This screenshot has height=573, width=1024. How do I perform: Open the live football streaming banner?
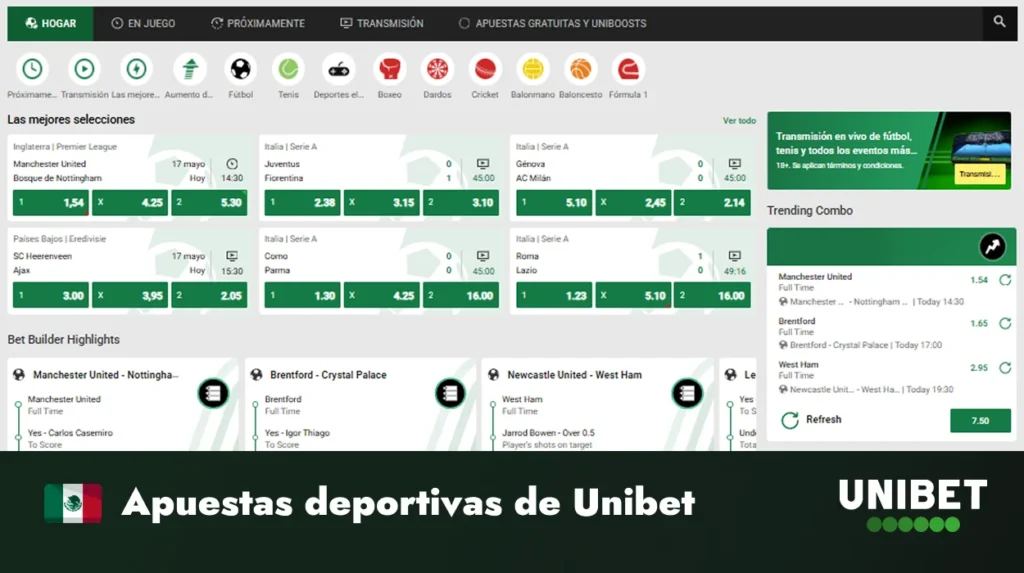click(x=889, y=150)
